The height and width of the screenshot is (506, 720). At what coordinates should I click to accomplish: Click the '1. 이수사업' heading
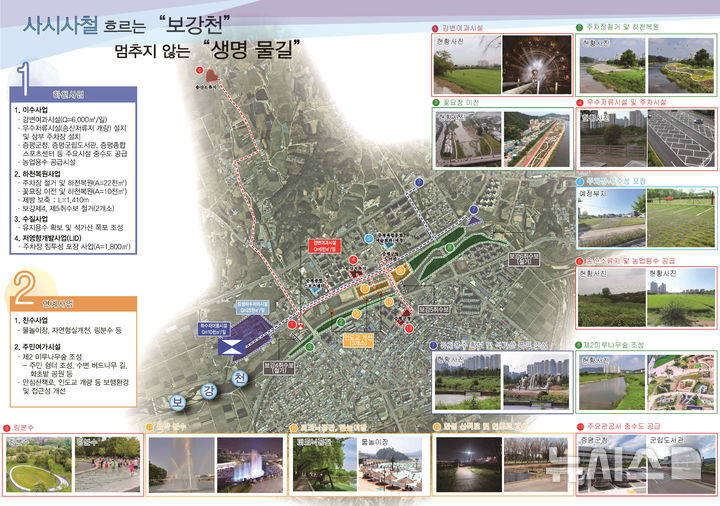31,110
